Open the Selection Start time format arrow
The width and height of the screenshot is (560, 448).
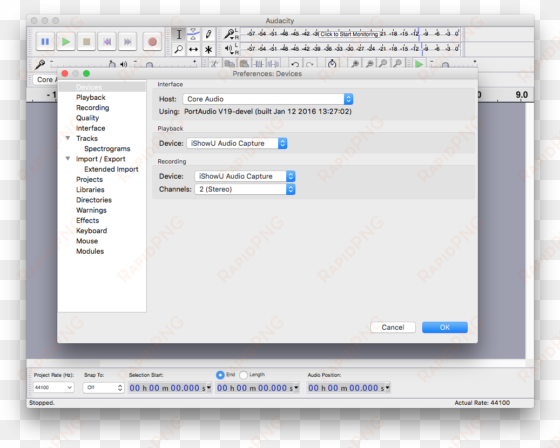pos(209,388)
